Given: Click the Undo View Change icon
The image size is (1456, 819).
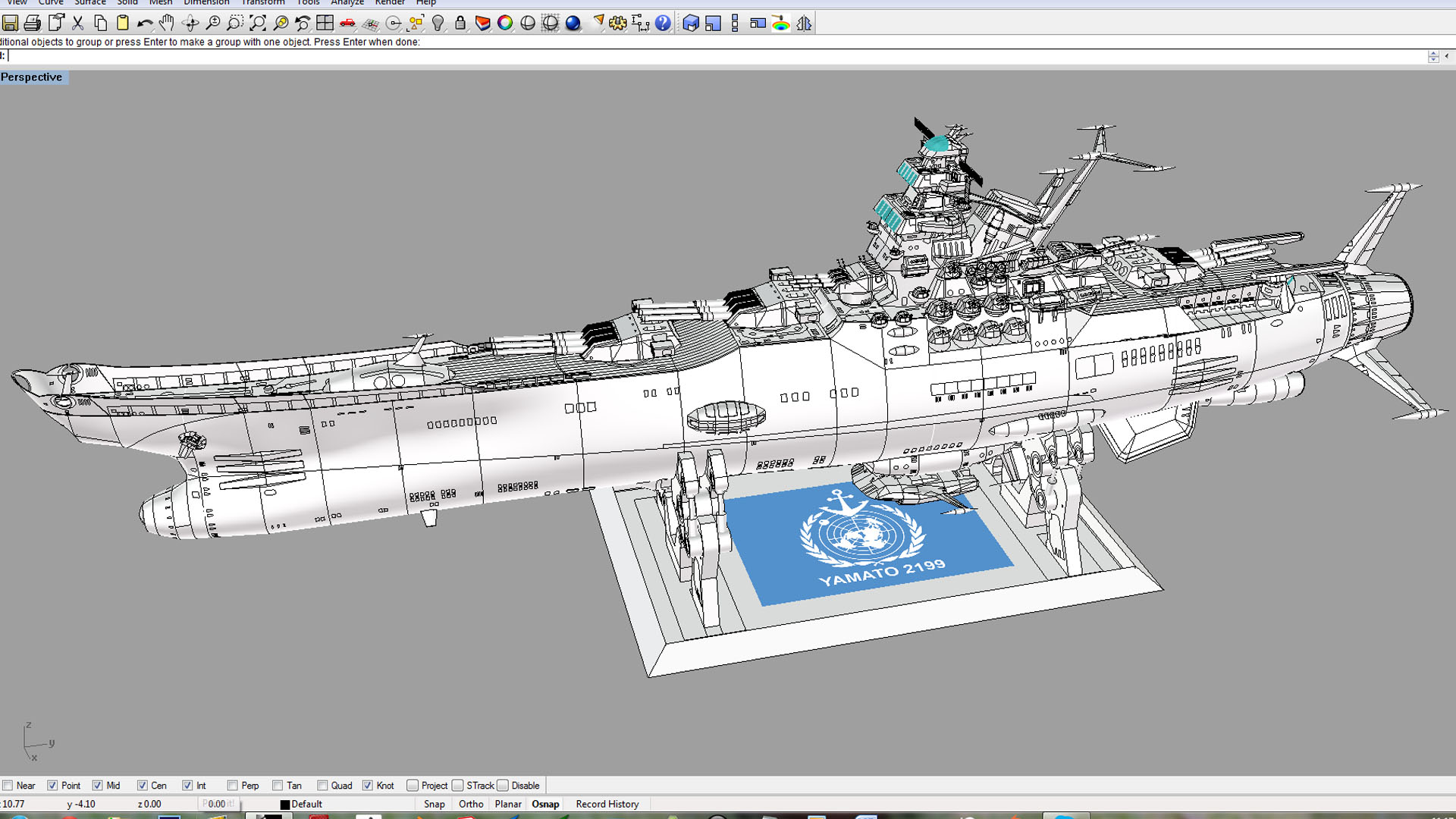Looking at the screenshot, I should 303,24.
